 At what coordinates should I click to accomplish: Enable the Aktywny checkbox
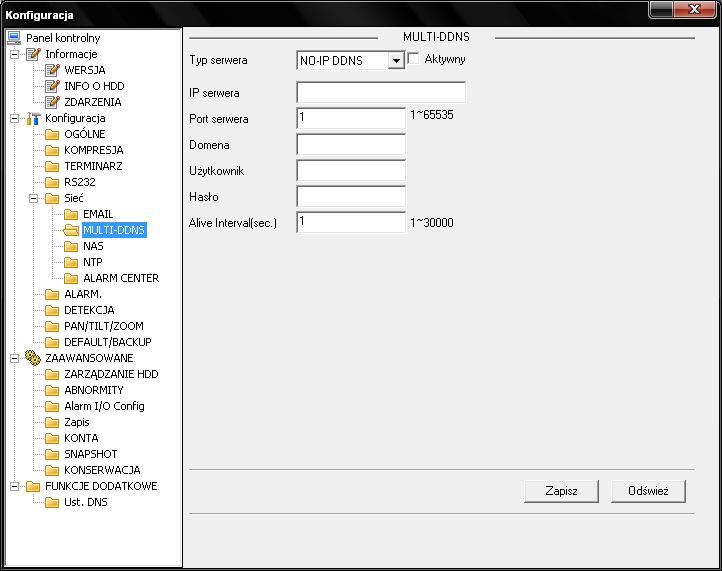coord(414,60)
